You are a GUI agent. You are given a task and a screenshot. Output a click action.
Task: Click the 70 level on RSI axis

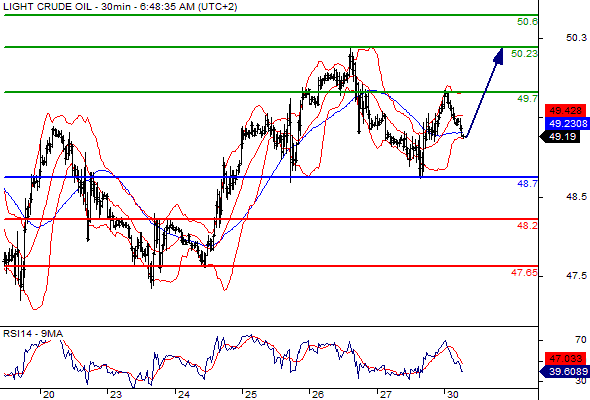coord(581,340)
